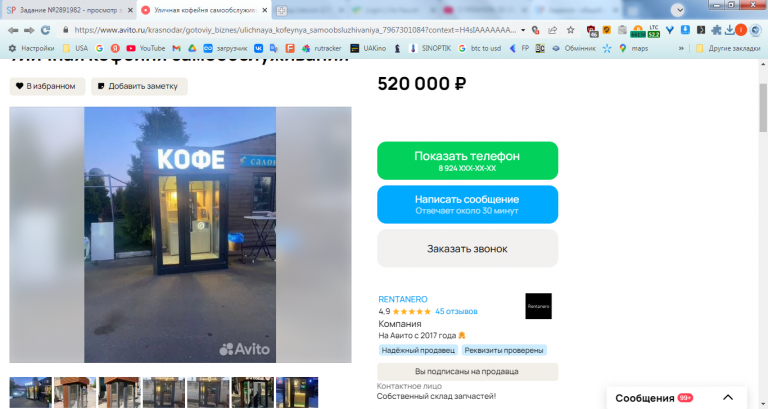Open the rutracker bookmark
Viewport: 768px width, 409px height.
pyautogui.click(x=321, y=48)
